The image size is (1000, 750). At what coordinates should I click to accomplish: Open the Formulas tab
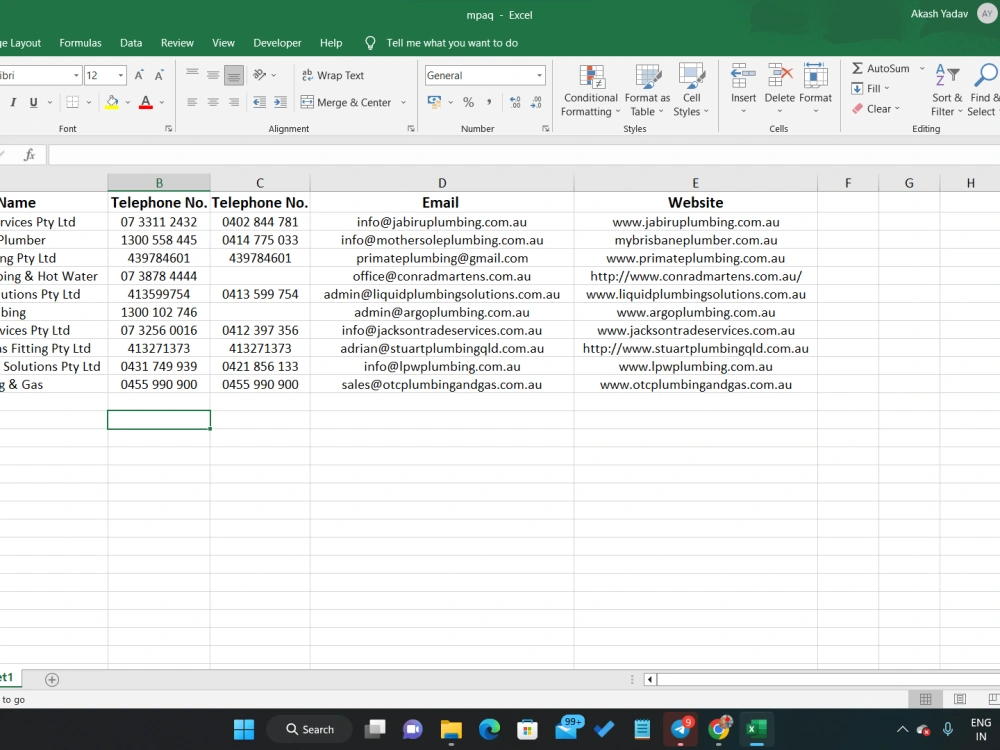click(80, 43)
